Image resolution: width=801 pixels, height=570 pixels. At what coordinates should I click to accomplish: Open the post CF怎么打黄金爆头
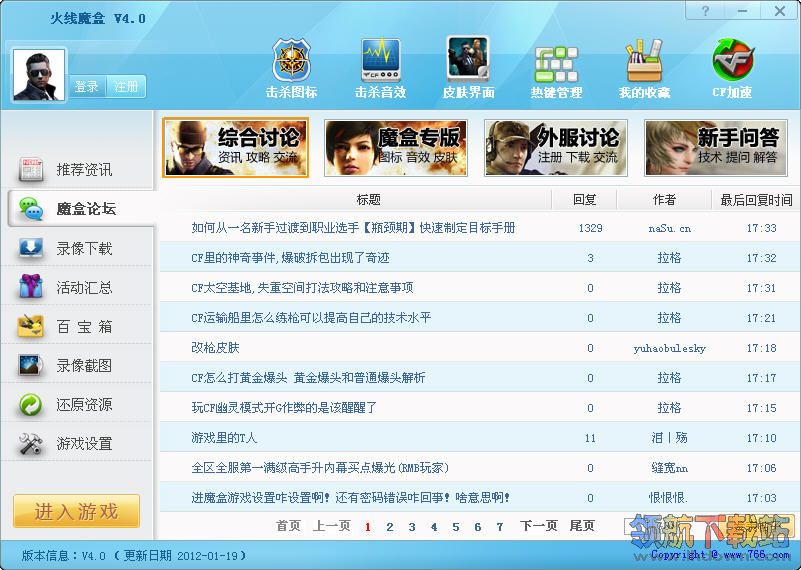pos(308,378)
